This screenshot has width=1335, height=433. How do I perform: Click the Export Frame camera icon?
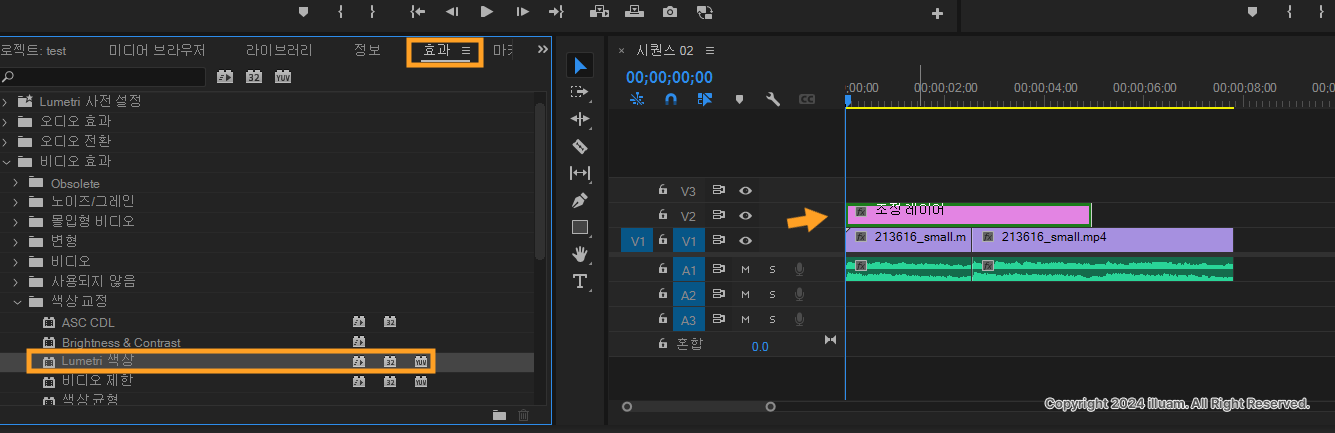(669, 12)
